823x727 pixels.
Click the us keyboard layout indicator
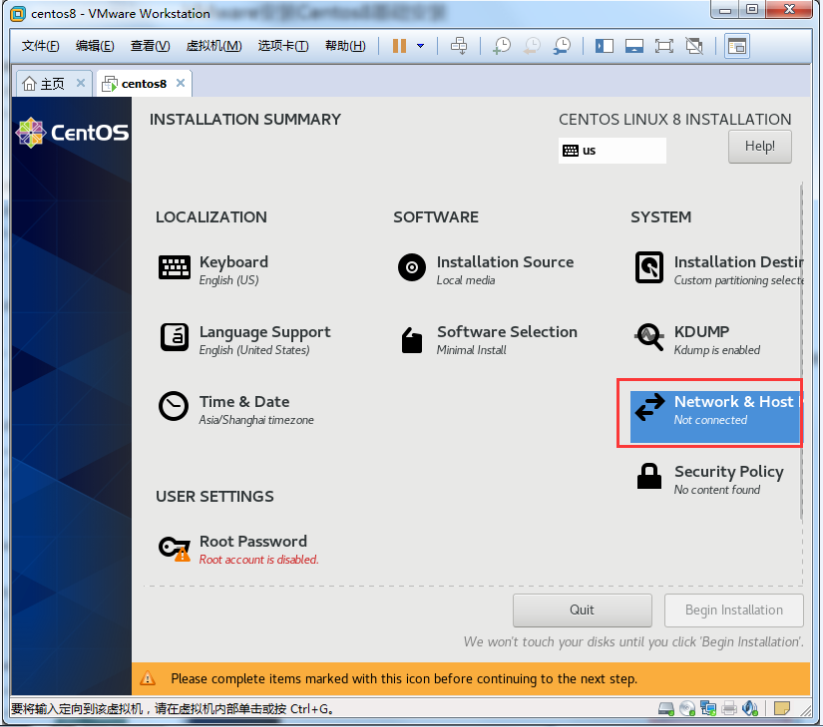click(x=611, y=150)
